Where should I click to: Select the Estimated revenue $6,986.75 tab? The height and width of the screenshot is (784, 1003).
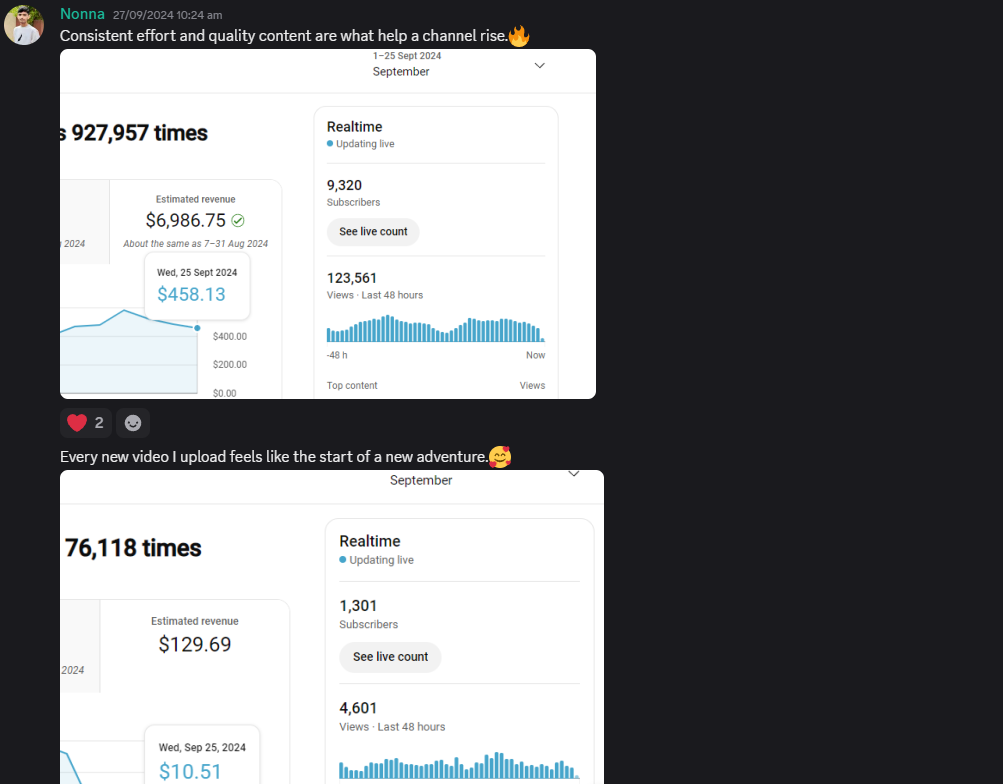click(195, 221)
